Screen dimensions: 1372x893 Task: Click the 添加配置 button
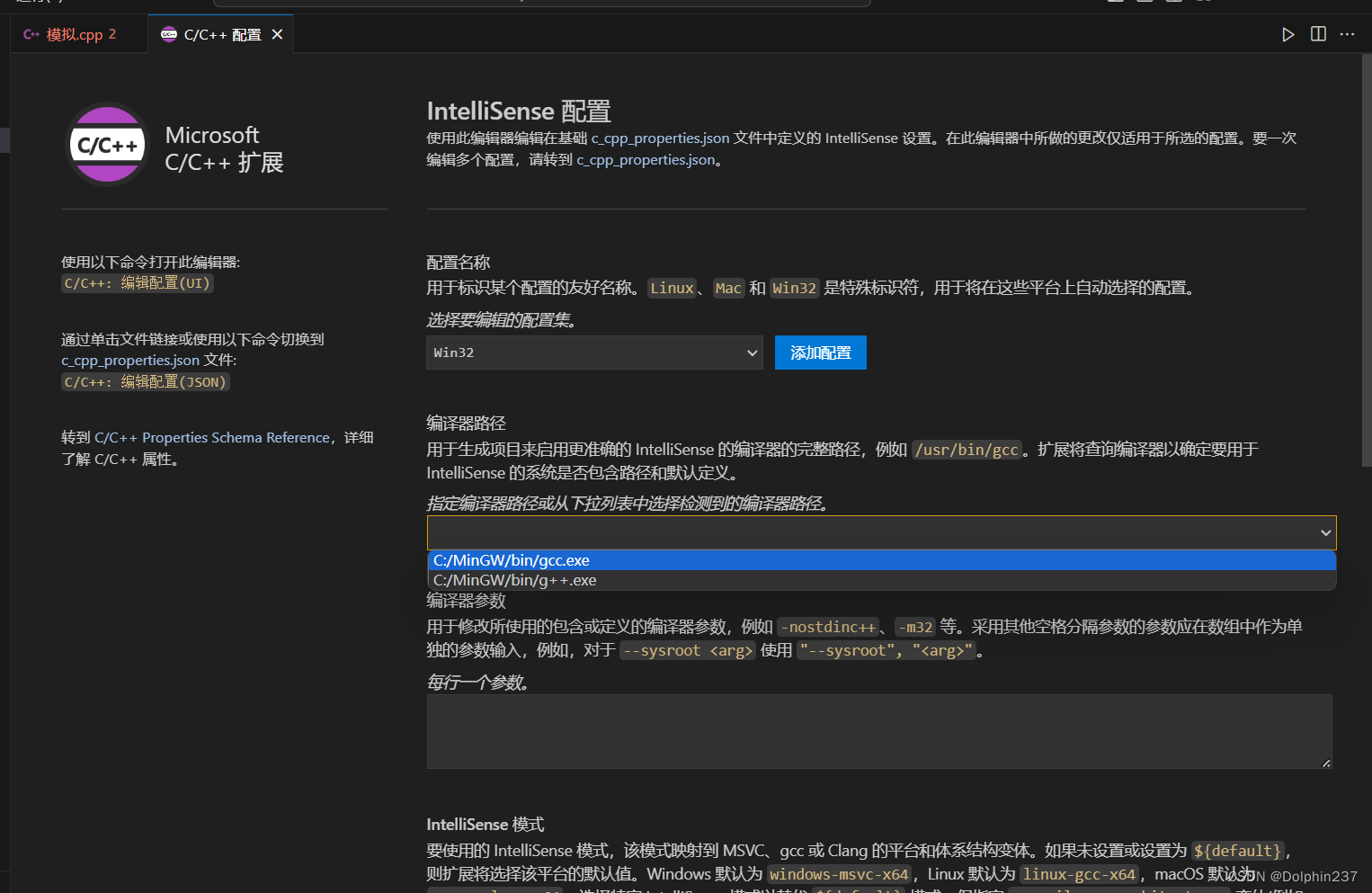coord(820,353)
